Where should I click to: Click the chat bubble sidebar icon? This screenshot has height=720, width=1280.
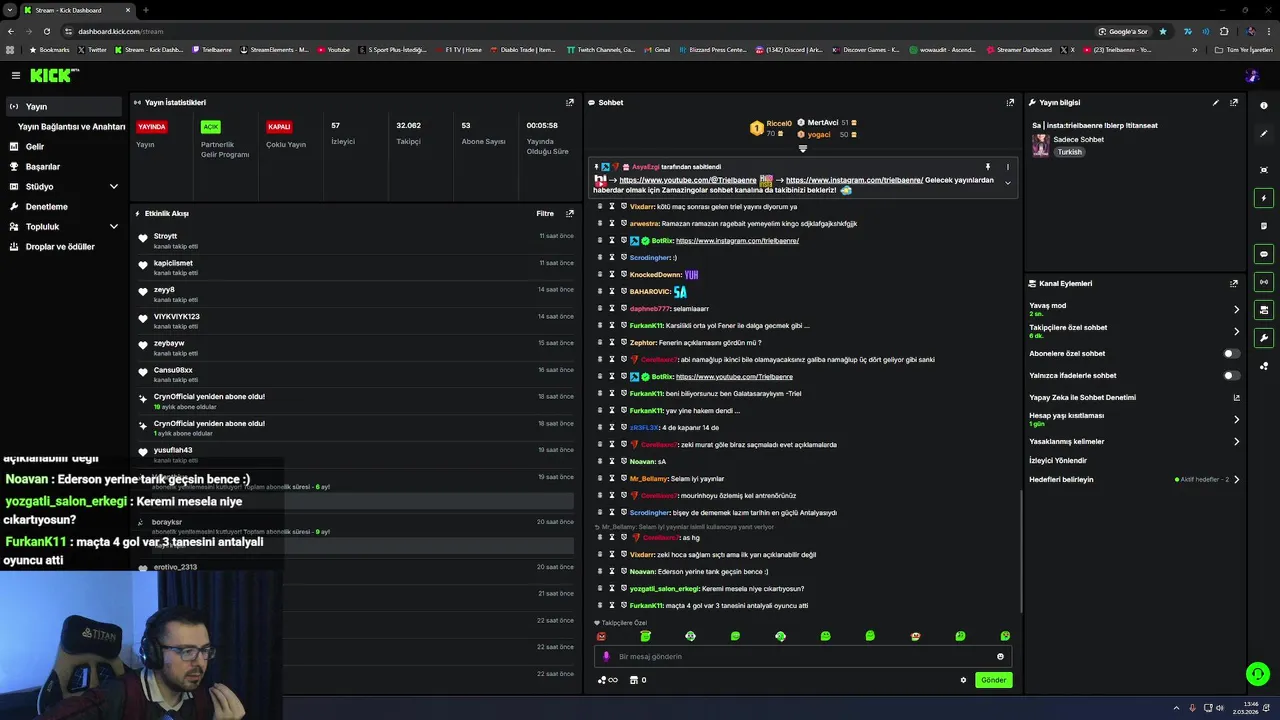tap(1264, 254)
